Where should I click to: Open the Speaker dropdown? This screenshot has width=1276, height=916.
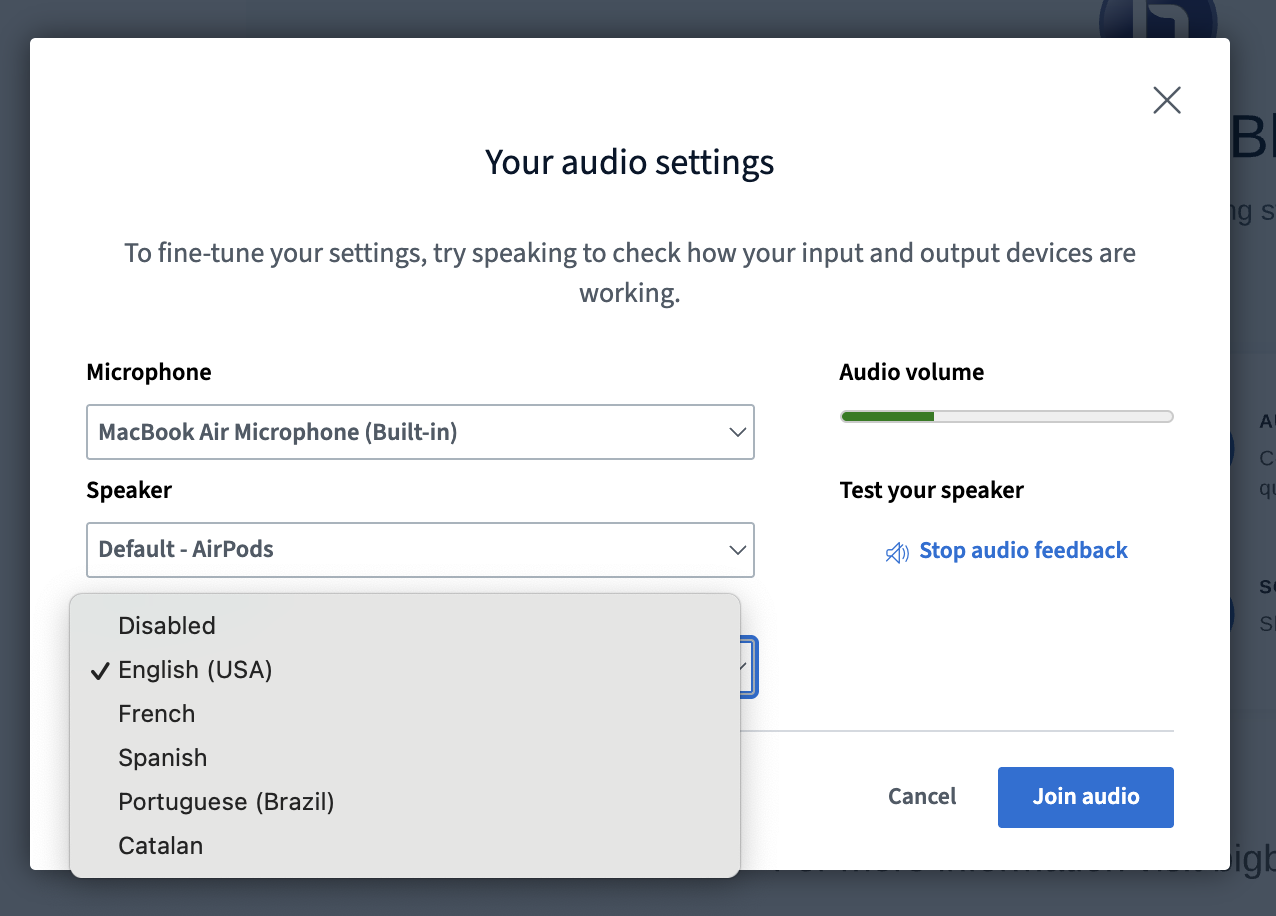click(420, 550)
